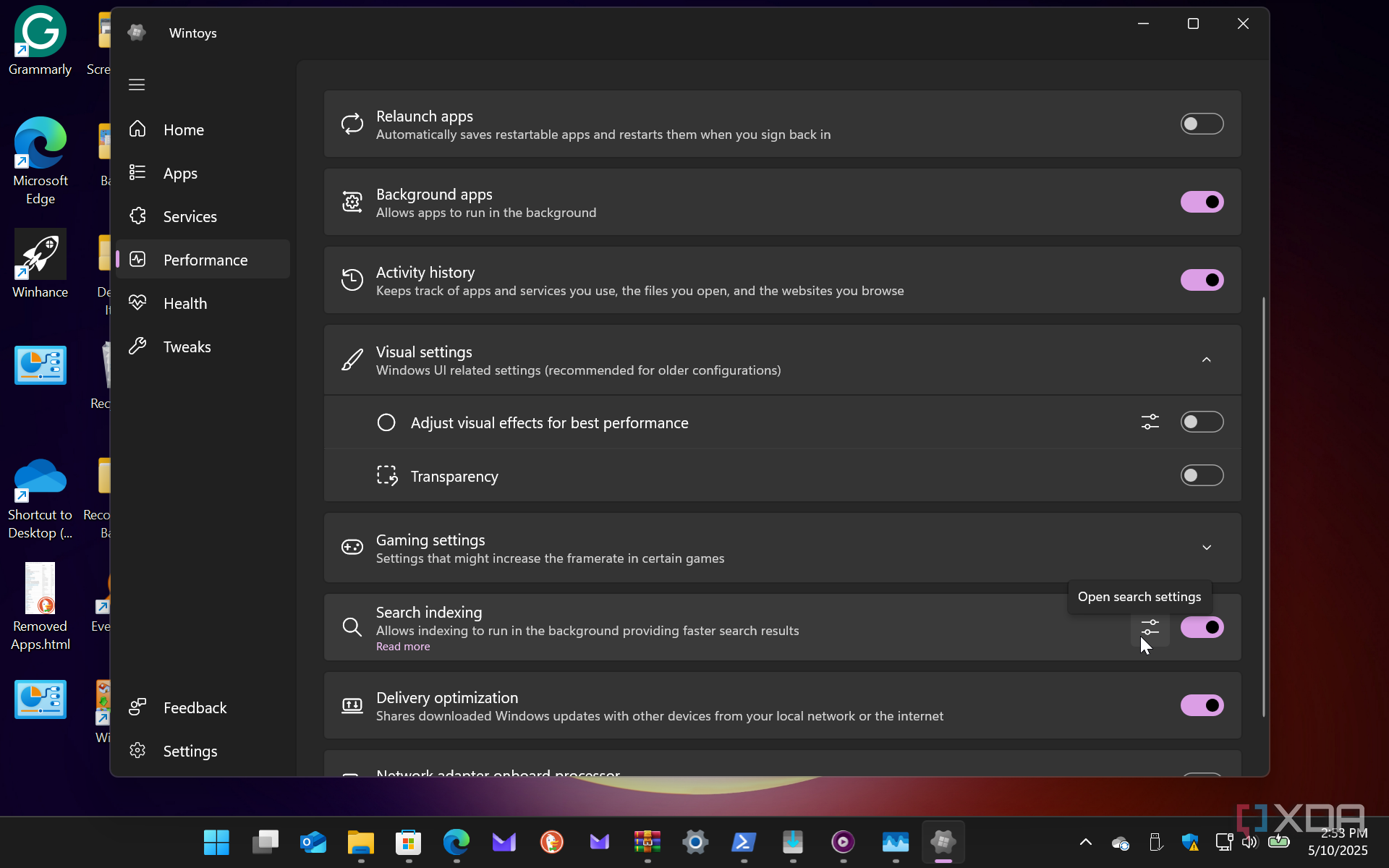Enable the Transparency toggle

pos(1202,475)
